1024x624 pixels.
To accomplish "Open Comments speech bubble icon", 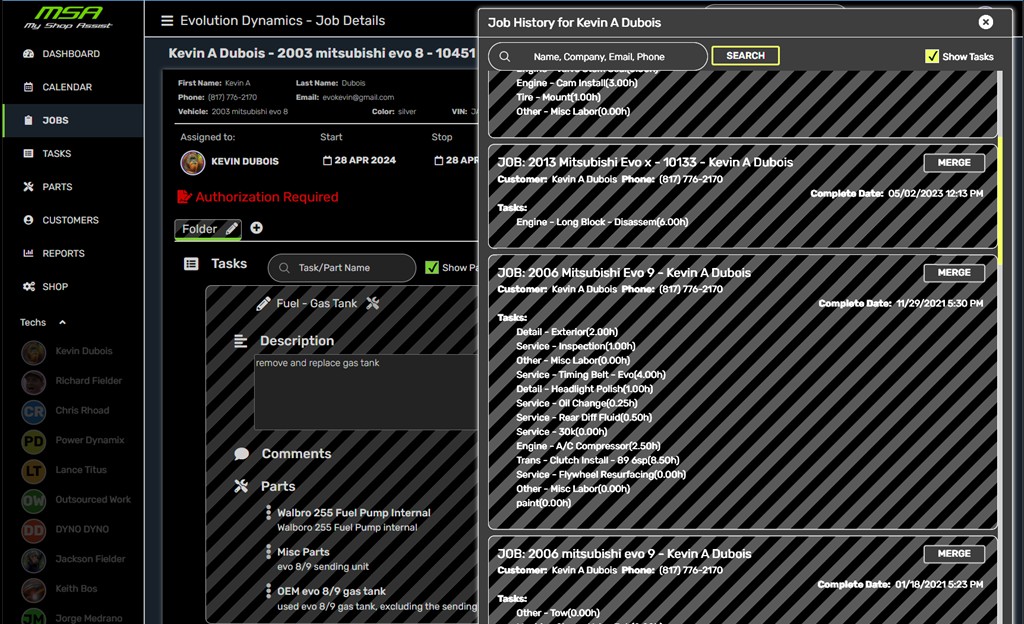I will [242, 454].
